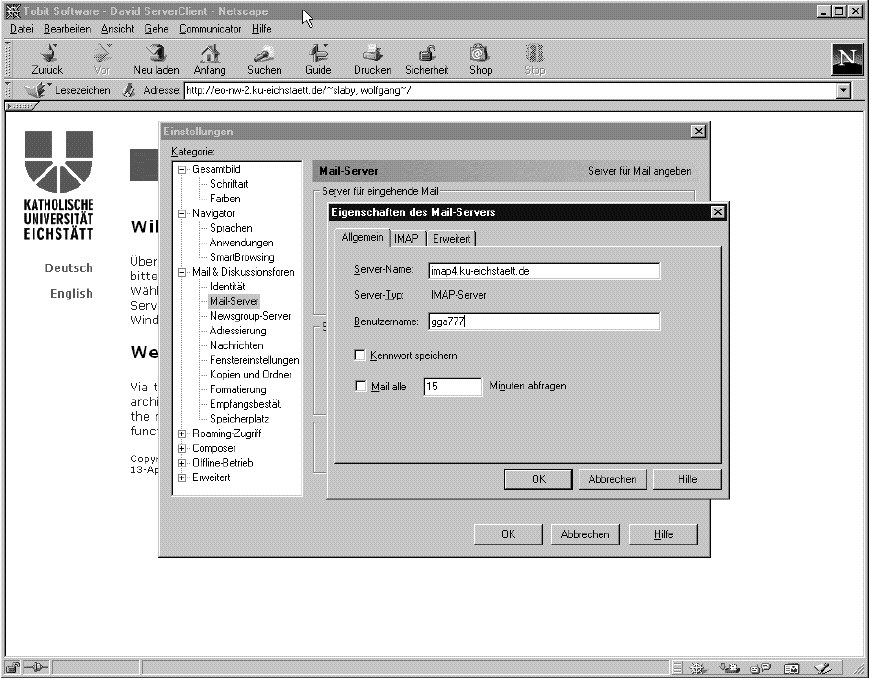872x680 pixels.
Task: Open the Adresse URL dropdown arrow
Action: tap(843, 90)
